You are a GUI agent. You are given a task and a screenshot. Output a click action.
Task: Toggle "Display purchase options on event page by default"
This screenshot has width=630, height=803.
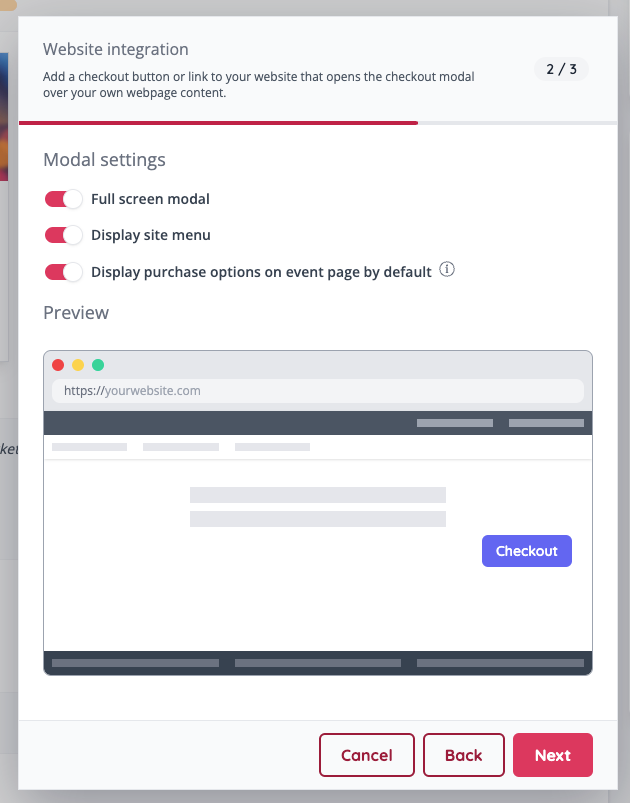click(x=63, y=270)
